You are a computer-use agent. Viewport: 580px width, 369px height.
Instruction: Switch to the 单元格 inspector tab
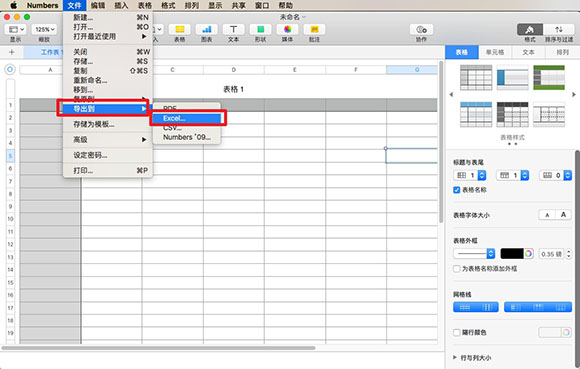495,53
